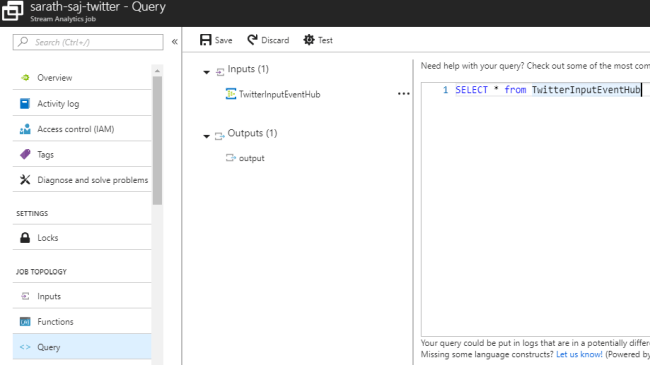Click the Inputs icon in Job Topology

point(25,296)
